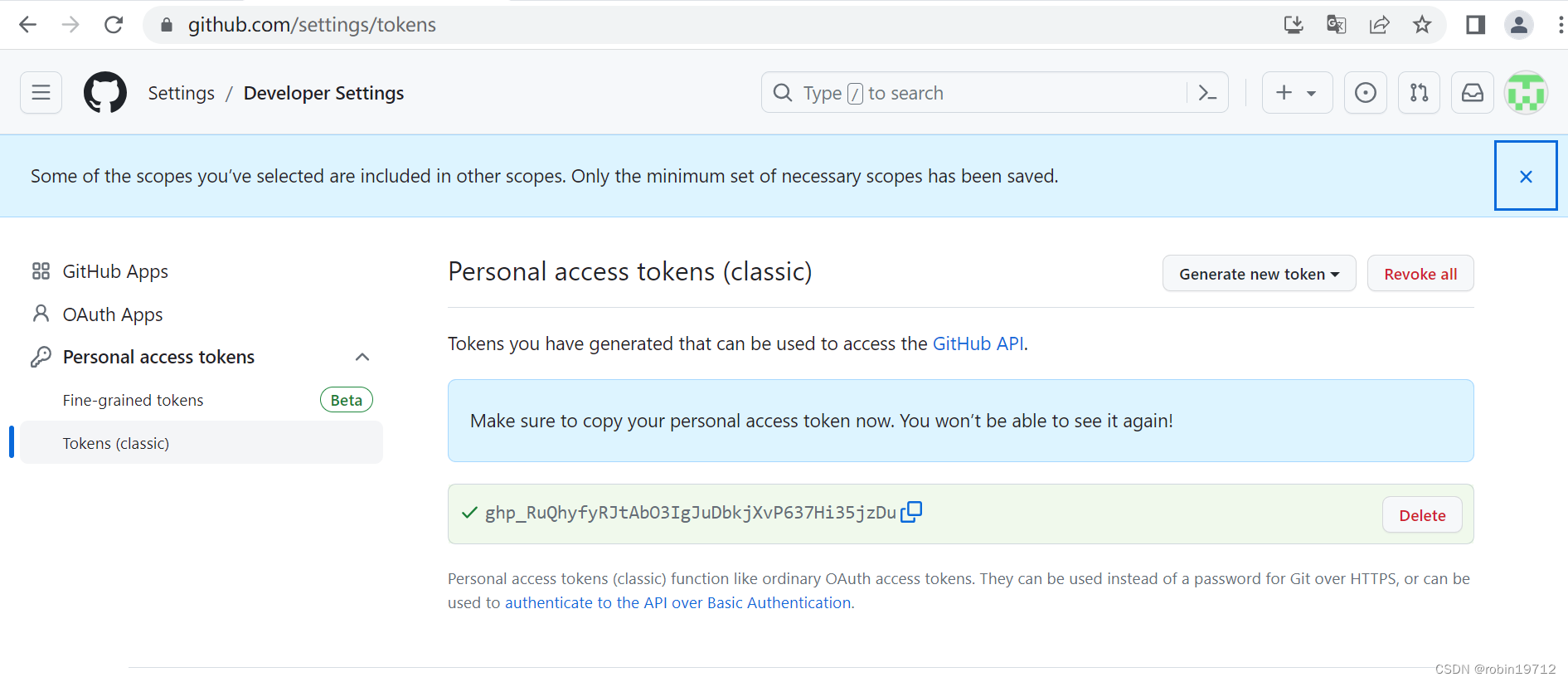Delete the listed access token
The image size is (1568, 682).
1422,515
